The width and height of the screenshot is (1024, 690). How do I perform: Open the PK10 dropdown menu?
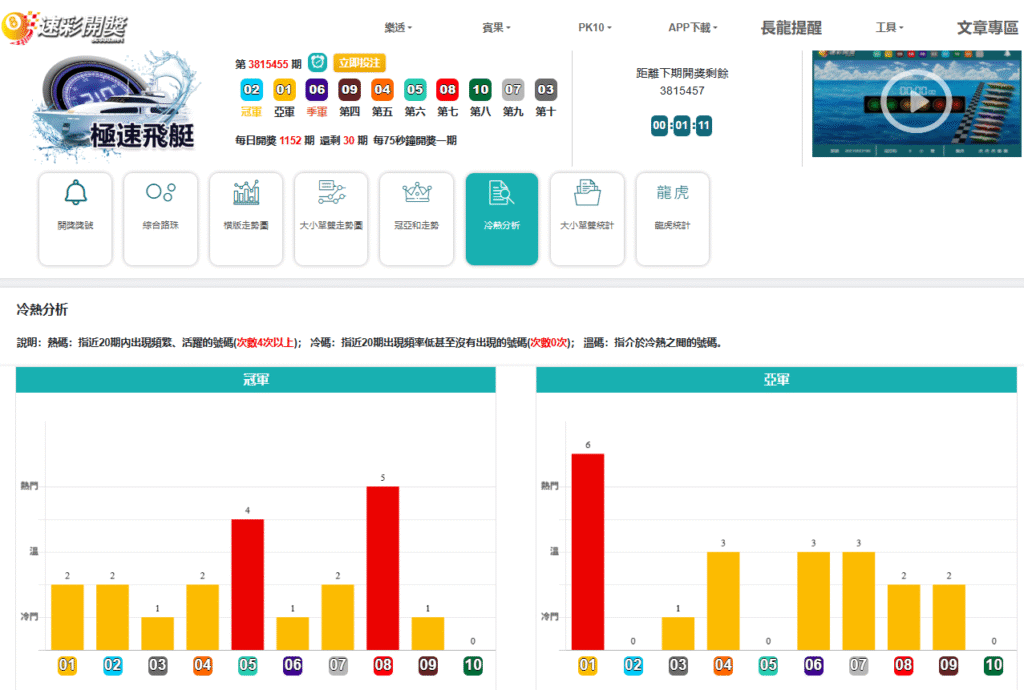click(x=595, y=28)
